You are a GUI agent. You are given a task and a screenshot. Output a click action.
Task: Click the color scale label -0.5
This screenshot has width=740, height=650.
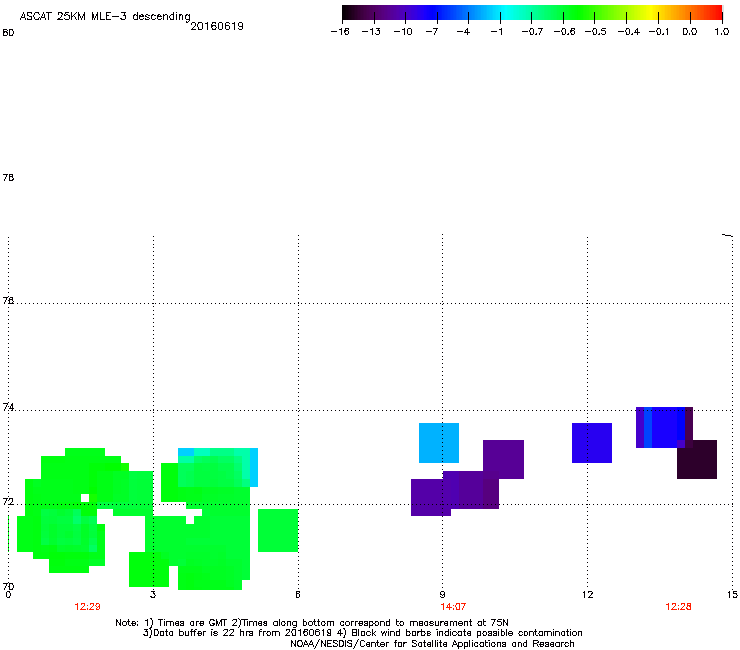tap(596, 32)
